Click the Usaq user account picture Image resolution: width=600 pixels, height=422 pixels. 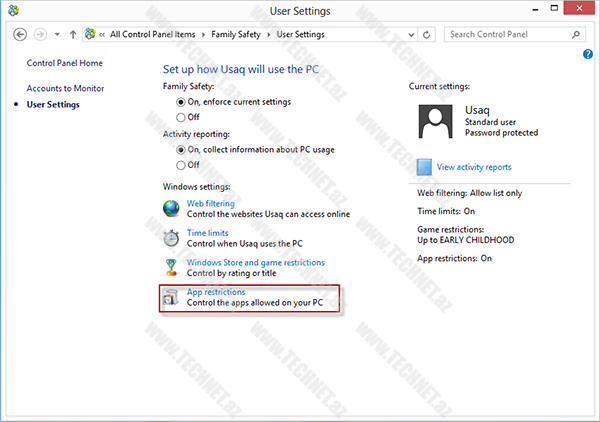pos(435,119)
